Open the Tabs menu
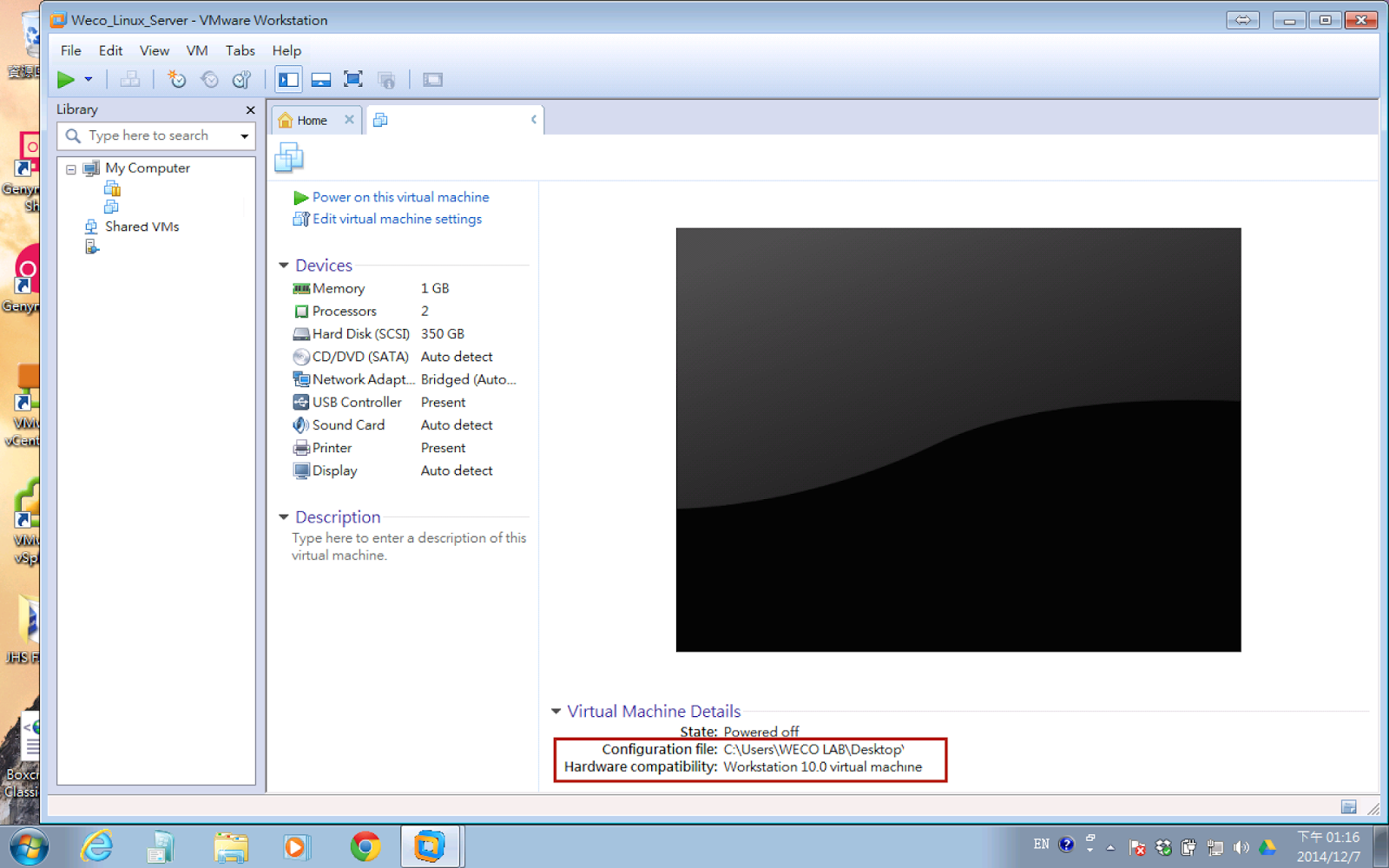The width and height of the screenshot is (1389, 868). pyautogui.click(x=240, y=50)
